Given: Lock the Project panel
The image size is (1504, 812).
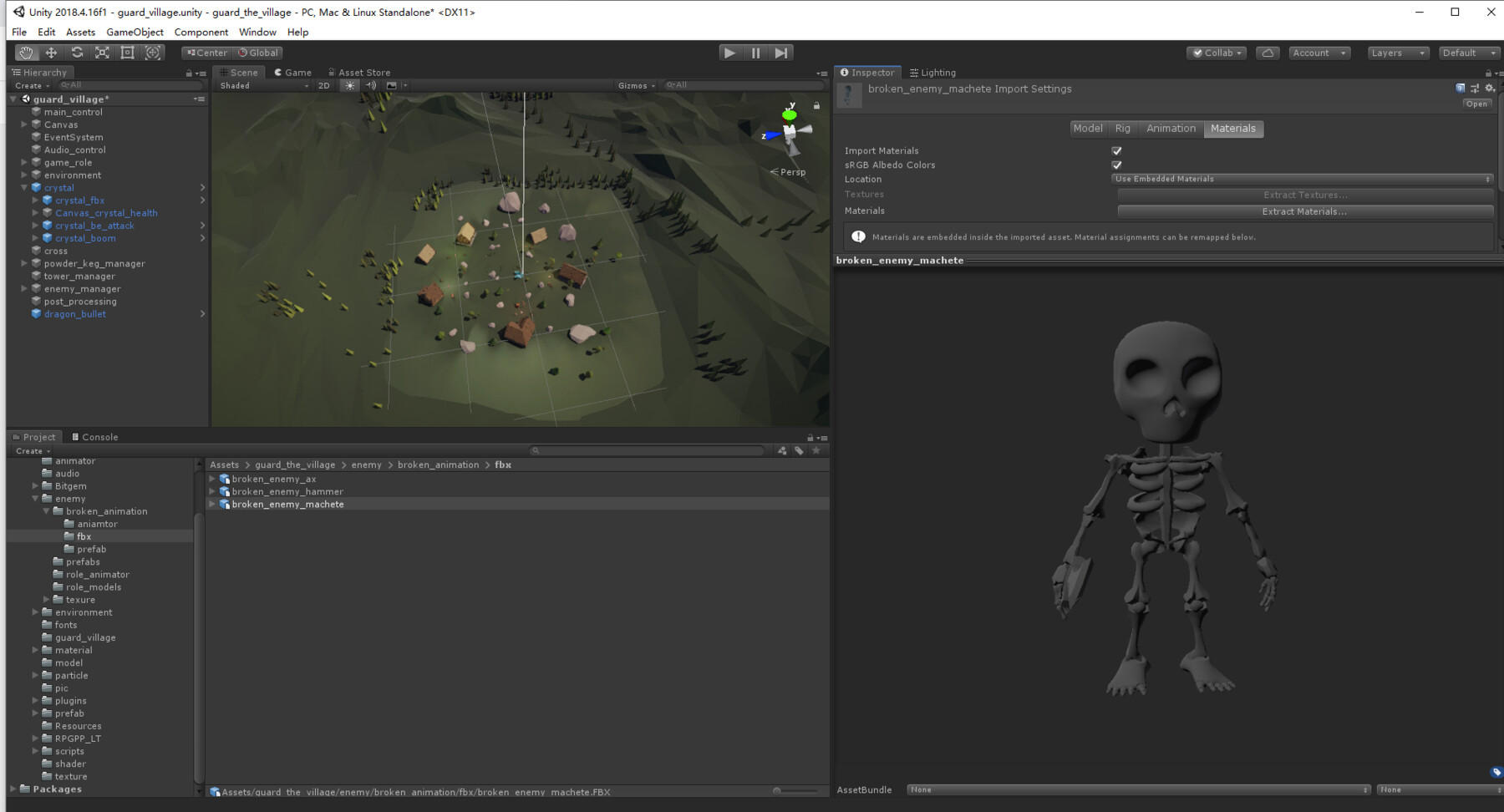Looking at the screenshot, I should (x=810, y=438).
